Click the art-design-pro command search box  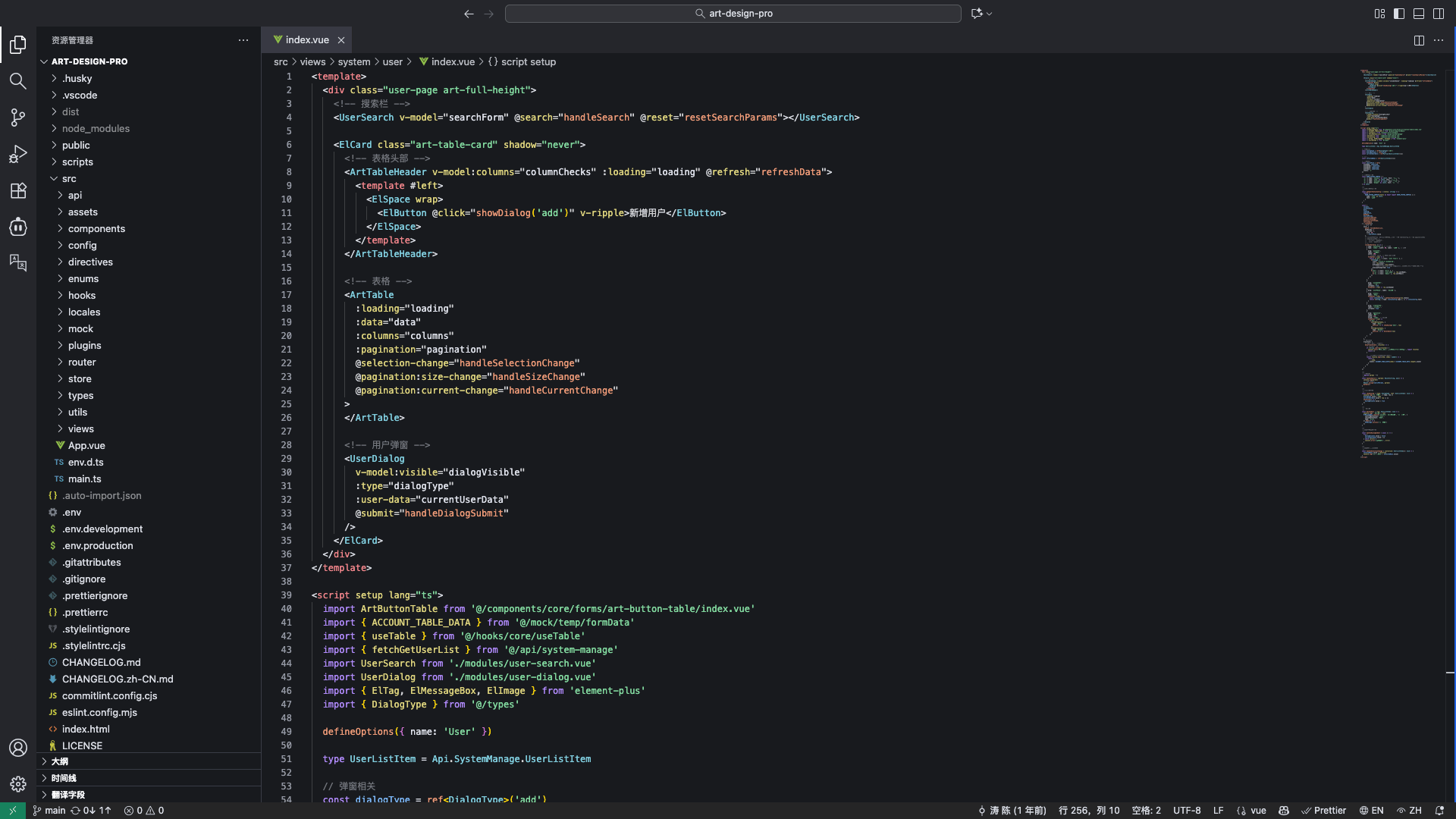pyautogui.click(x=733, y=14)
